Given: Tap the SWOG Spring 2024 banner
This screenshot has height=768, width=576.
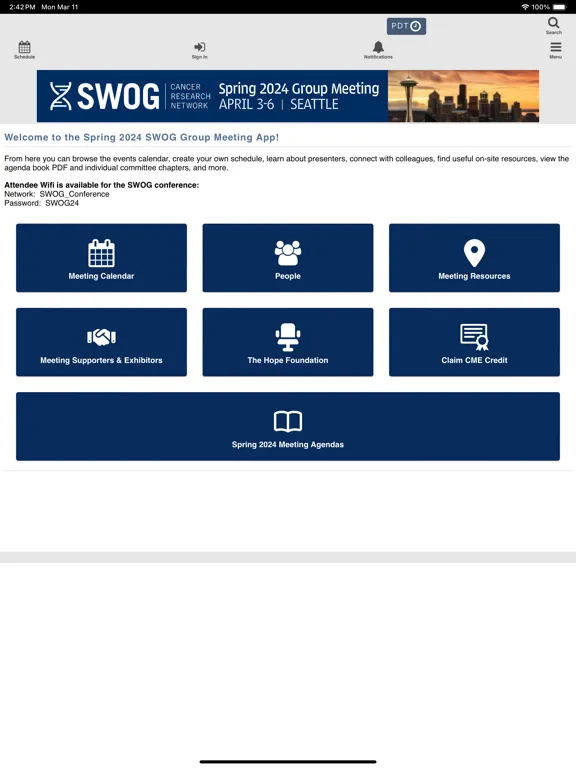Looking at the screenshot, I should (x=288, y=96).
